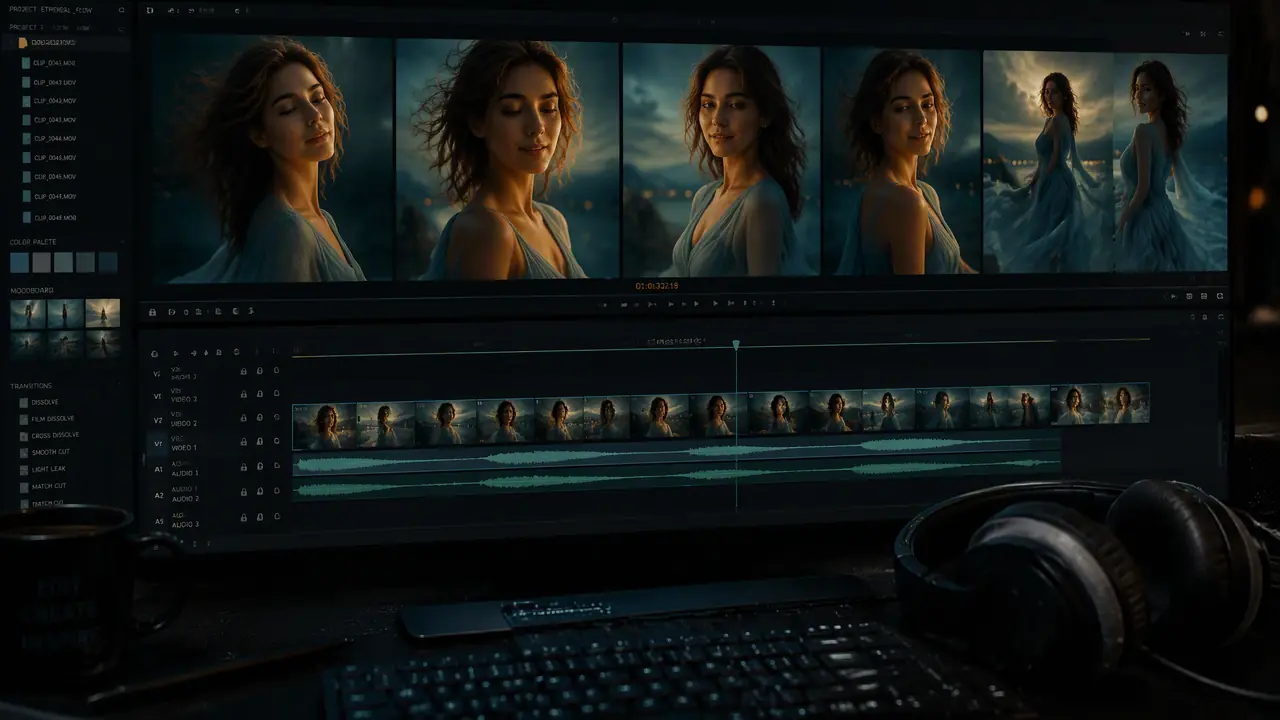Choose the SMOOTH CUT transition
Viewport: 1280px width, 720px height.
[47, 453]
